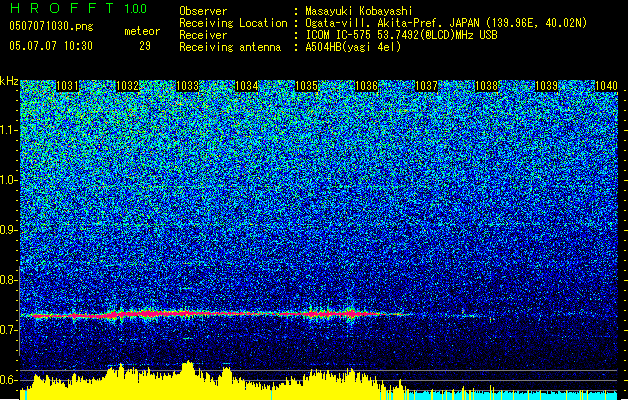Click the 'Observer' label
Image resolution: width=629 pixels, height=400 pixels.
tap(203, 11)
